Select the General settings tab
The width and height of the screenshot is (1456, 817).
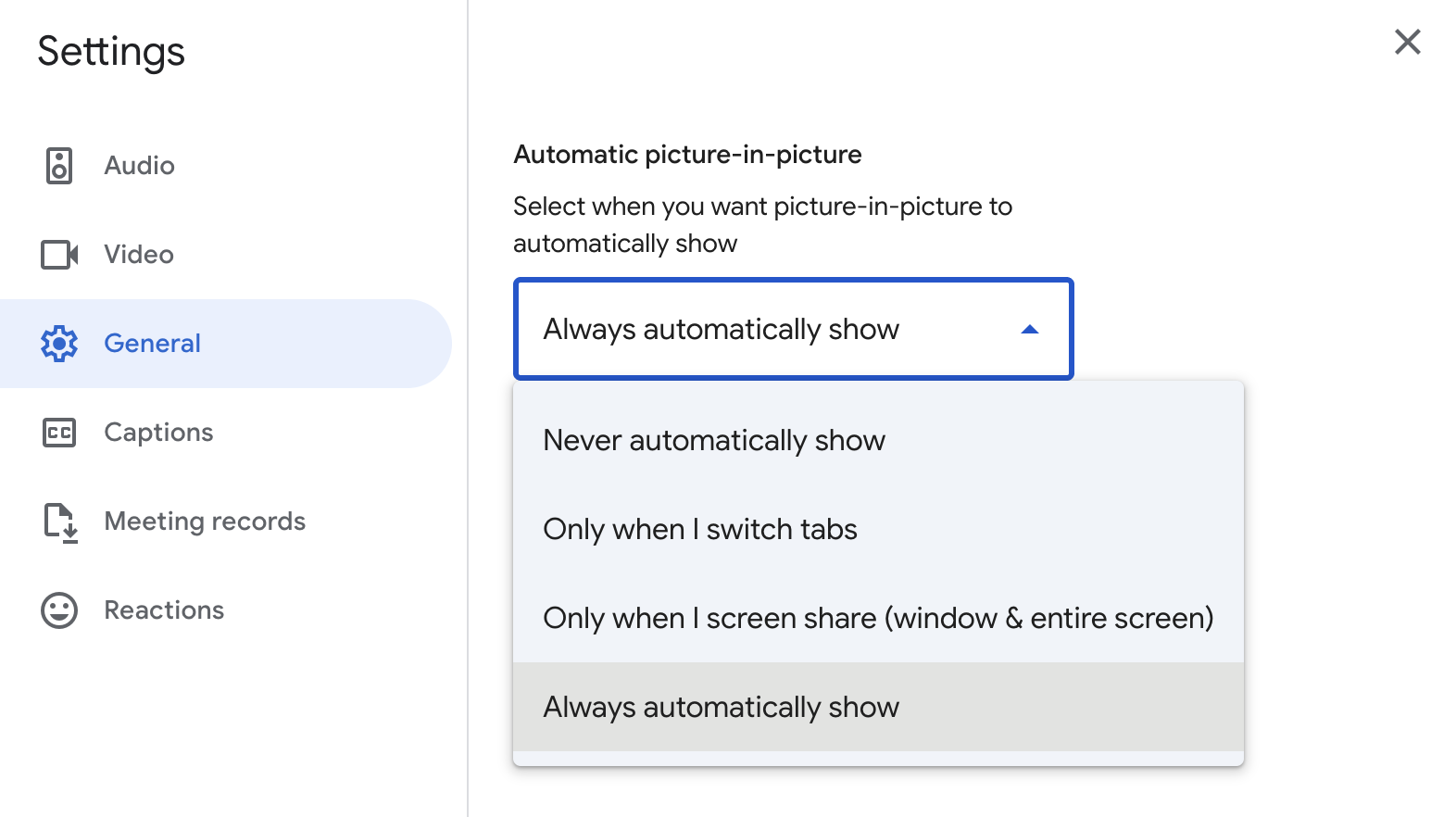pos(153,344)
